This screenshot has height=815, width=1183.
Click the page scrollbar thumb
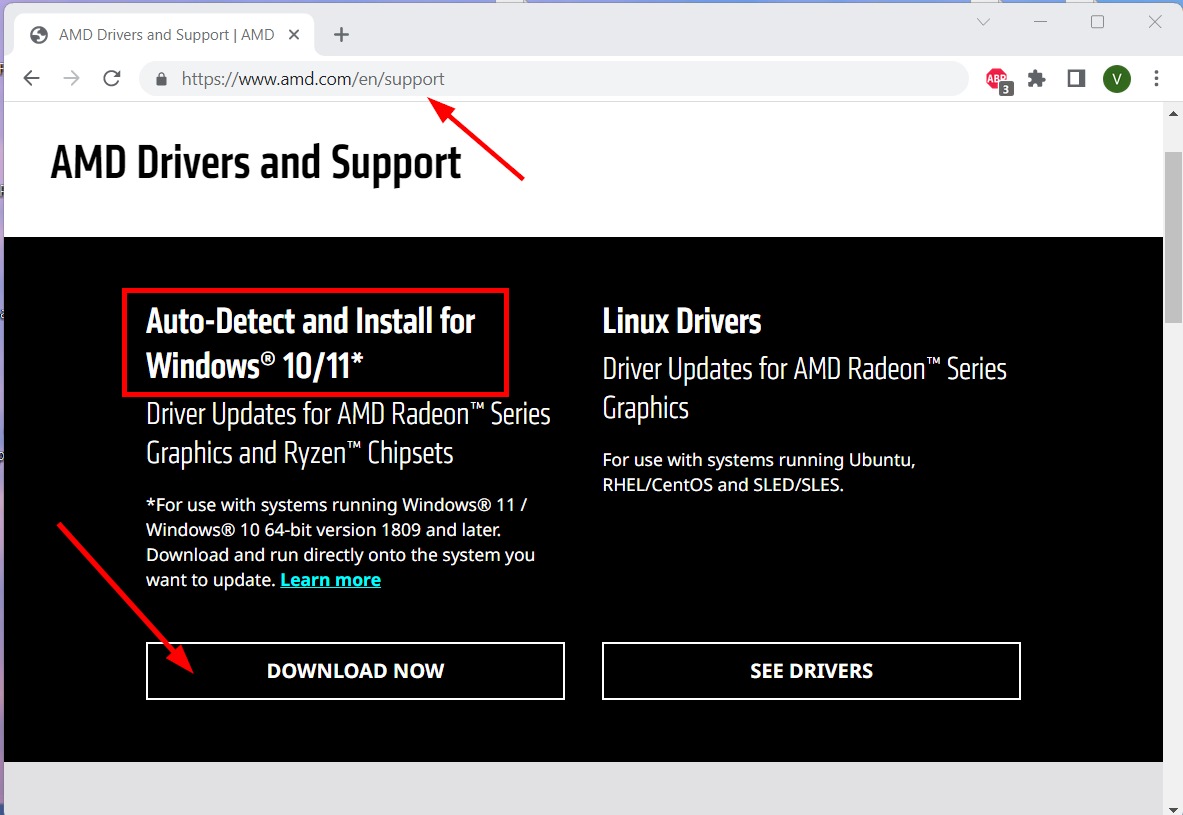point(1173,237)
